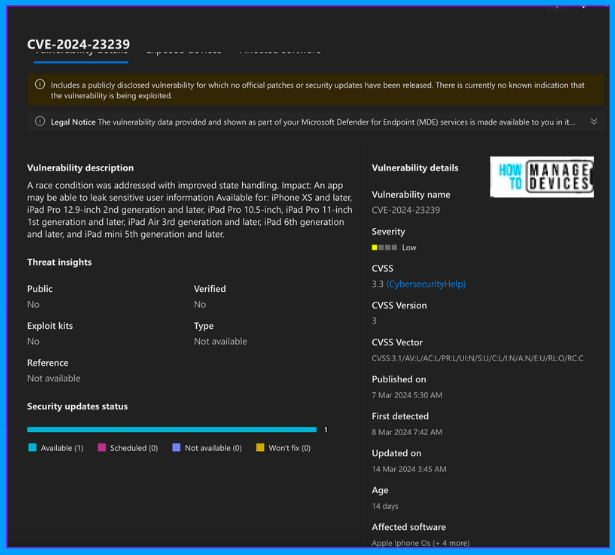Click the 'Scheduled (0)' legend label text

click(134, 448)
